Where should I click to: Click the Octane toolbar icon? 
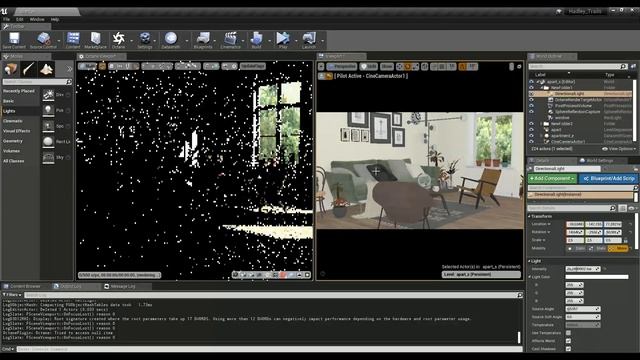(118, 39)
